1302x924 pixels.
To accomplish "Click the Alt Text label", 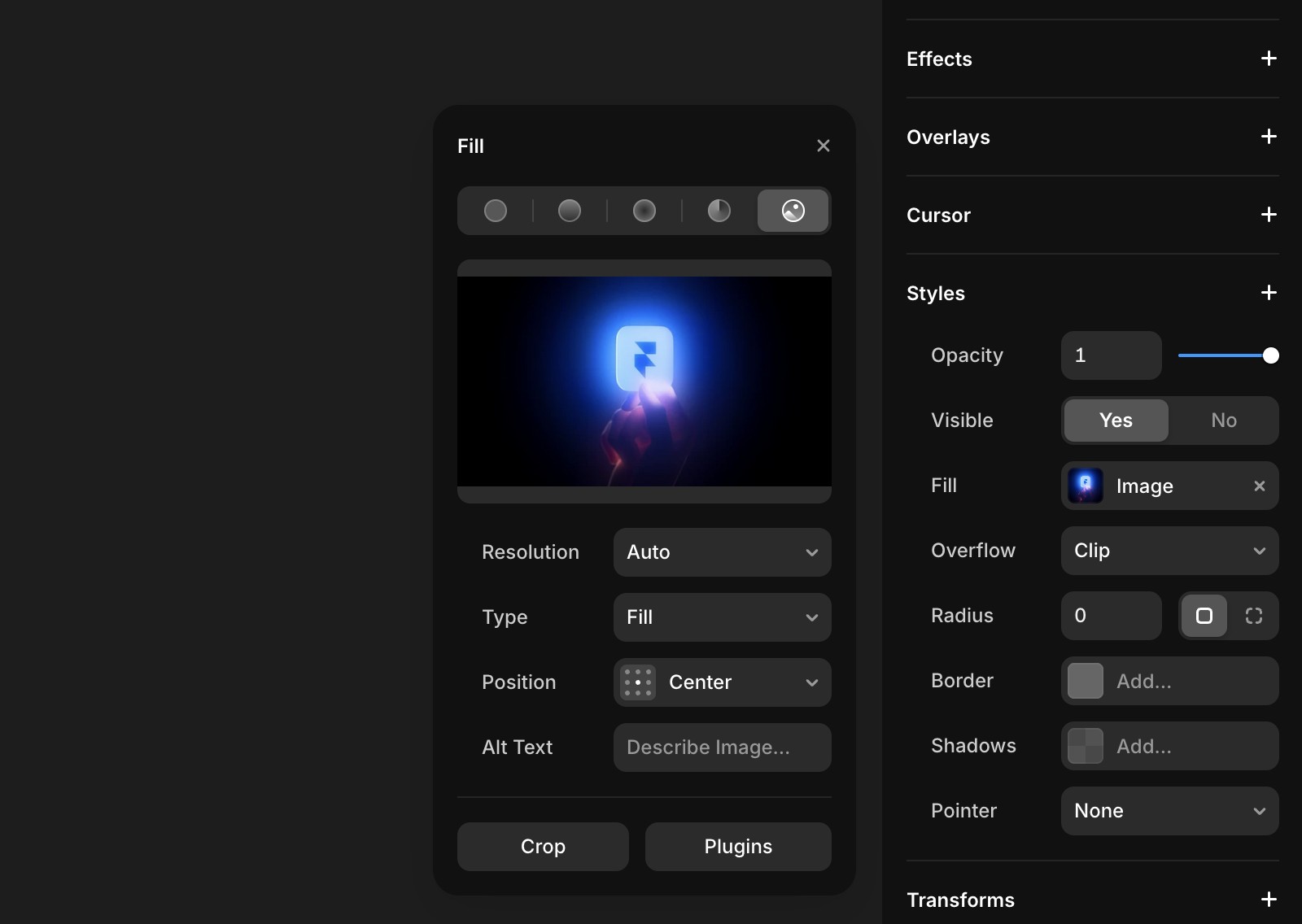I will 517,747.
